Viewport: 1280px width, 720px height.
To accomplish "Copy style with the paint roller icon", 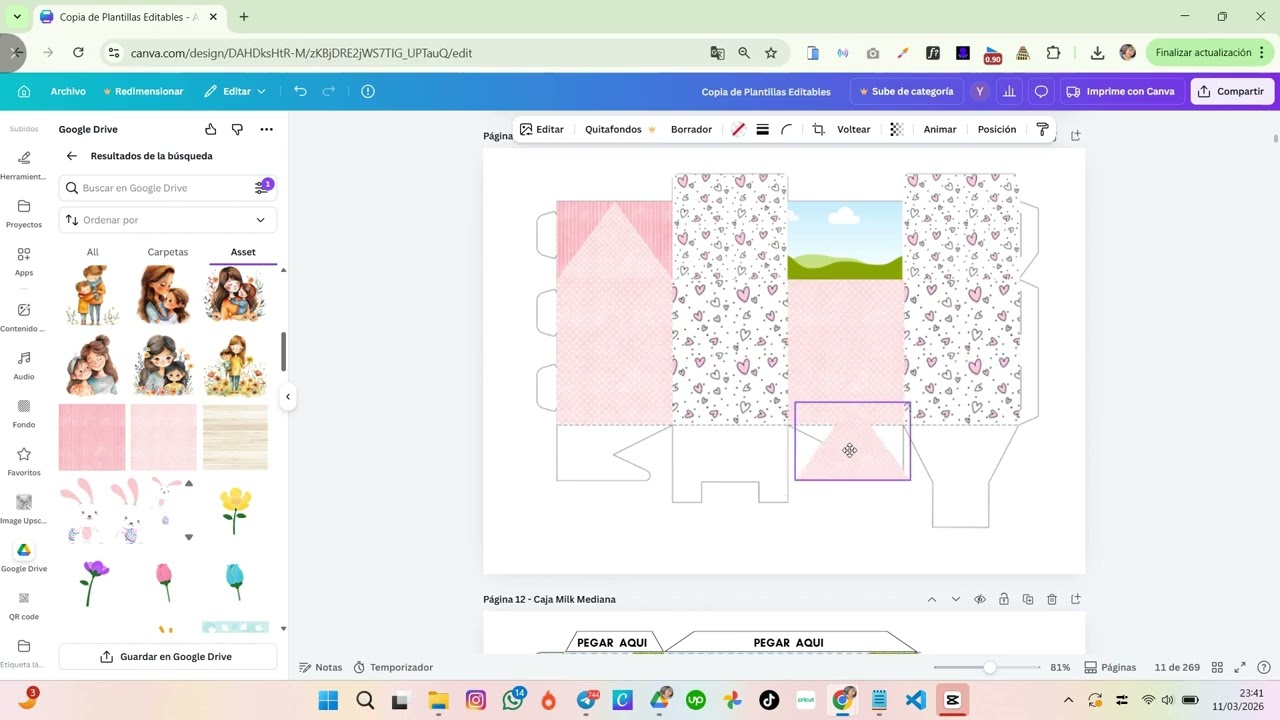I will pyautogui.click(x=1042, y=129).
